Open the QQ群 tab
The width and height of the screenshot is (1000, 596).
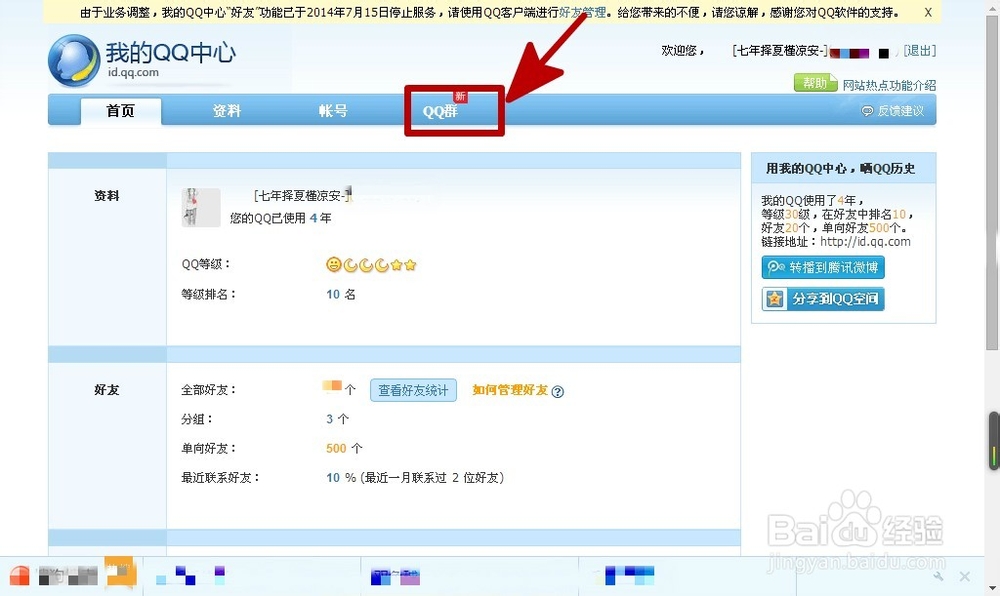point(440,112)
